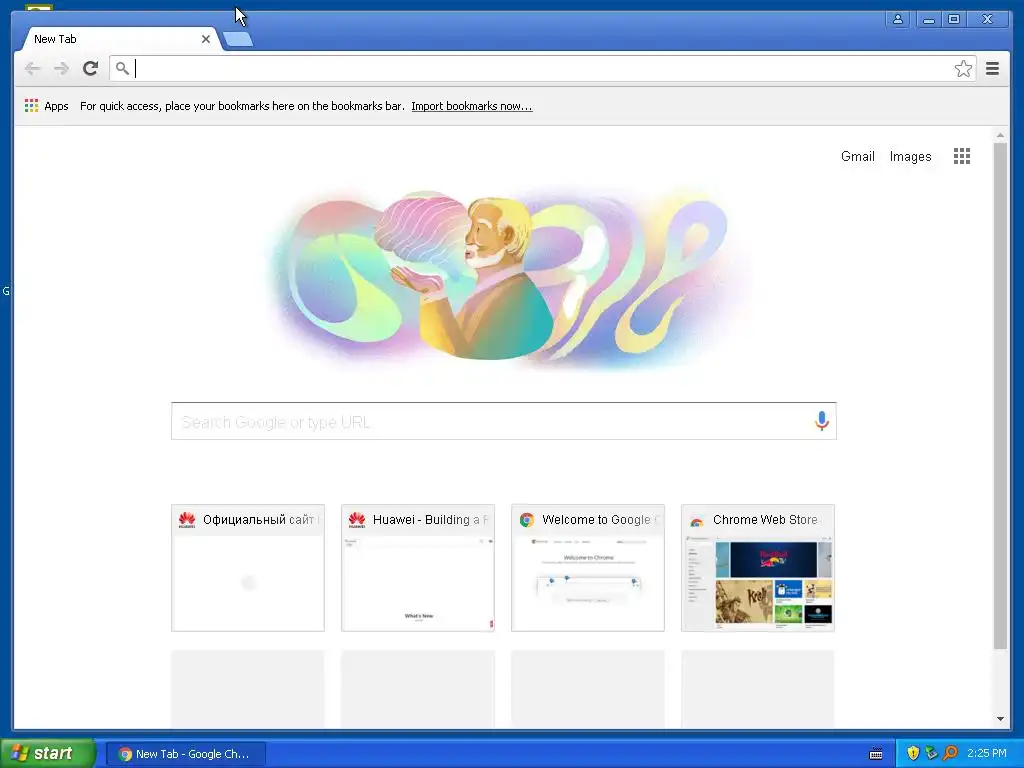Minimize the Chrome window
Image resolution: width=1024 pixels, height=768 pixels.
click(x=929, y=19)
